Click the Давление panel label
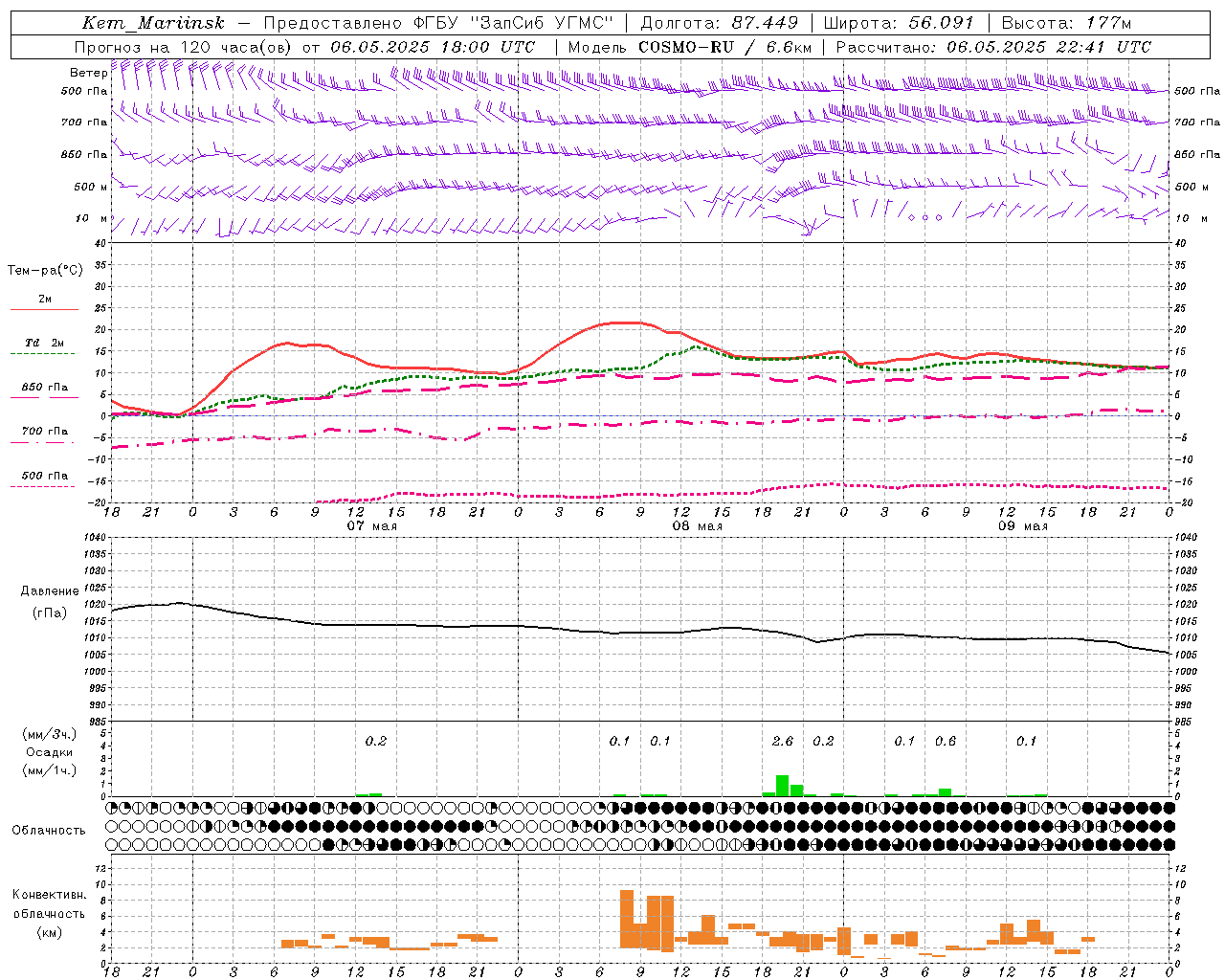 tap(50, 591)
